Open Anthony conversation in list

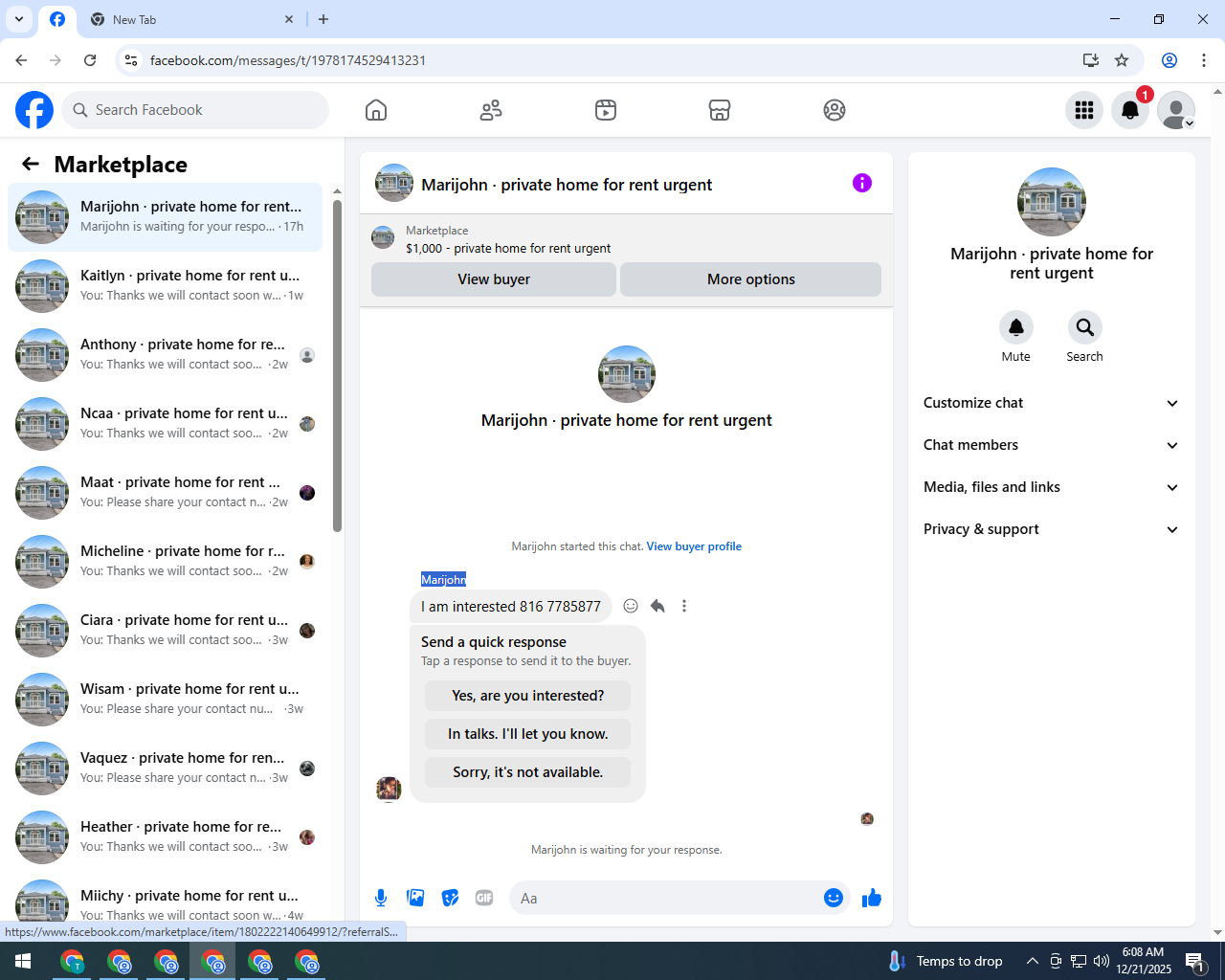tap(166, 355)
